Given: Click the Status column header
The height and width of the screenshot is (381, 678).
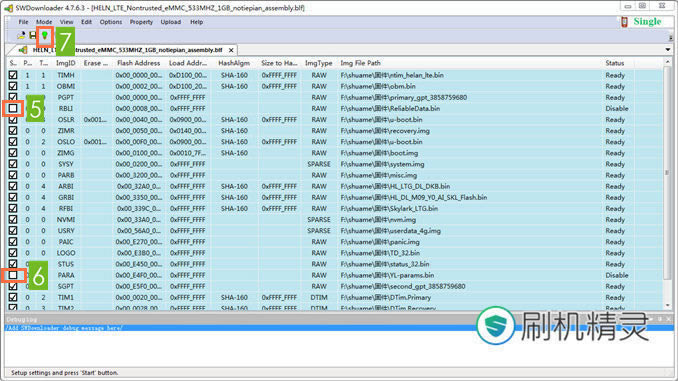Looking at the screenshot, I should coord(614,63).
